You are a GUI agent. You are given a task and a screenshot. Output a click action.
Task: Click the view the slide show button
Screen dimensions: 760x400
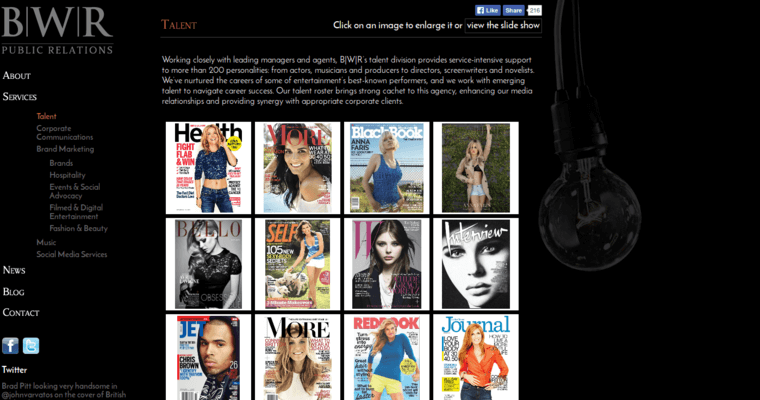[503, 25]
